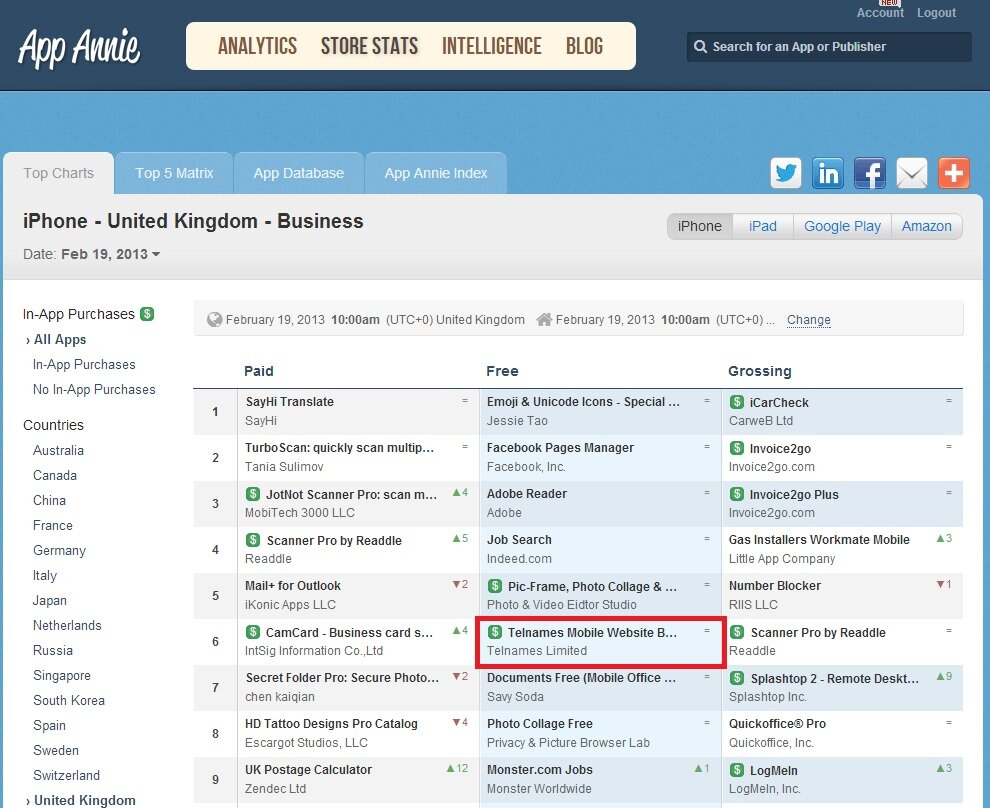Choose South Korea in Countries list
990x808 pixels.
69,700
